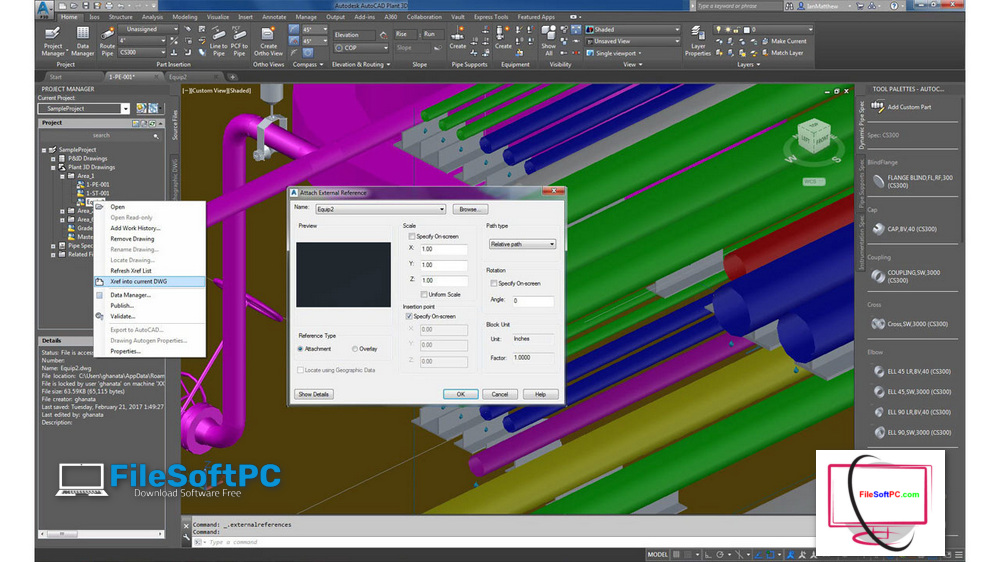Run the PCF to Pipe tool
The width and height of the screenshot is (1000, 562).
239,41
